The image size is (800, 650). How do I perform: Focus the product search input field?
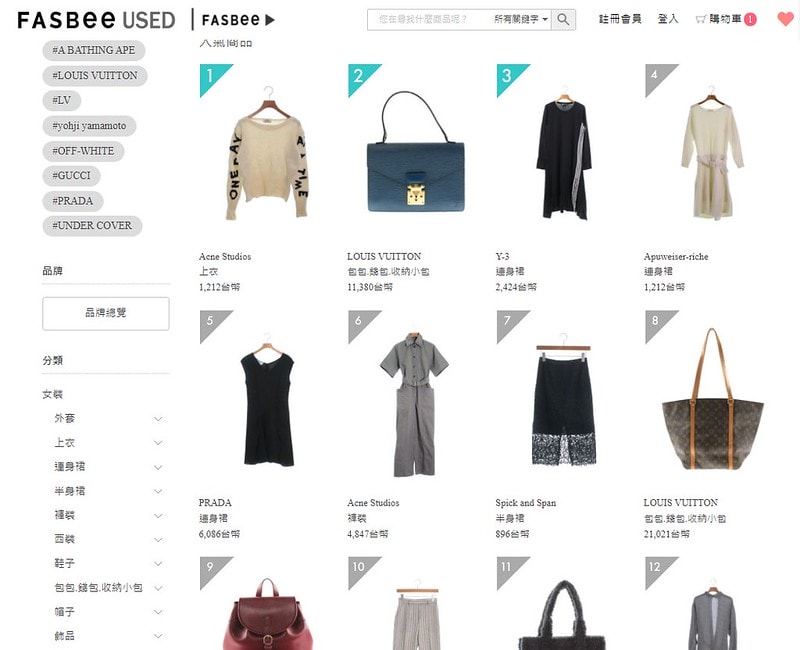pyautogui.click(x=429, y=19)
